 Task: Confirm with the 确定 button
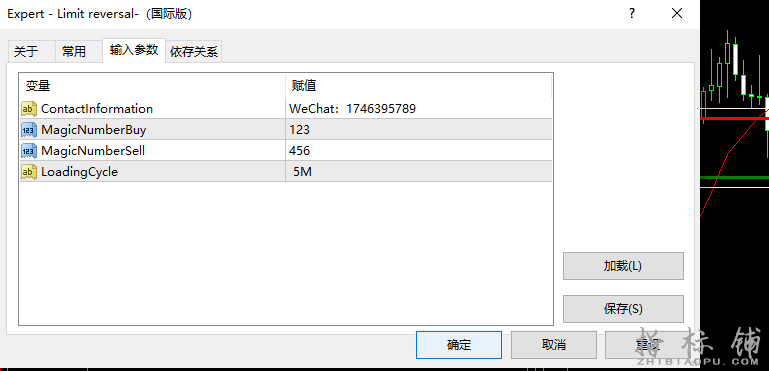coord(459,345)
